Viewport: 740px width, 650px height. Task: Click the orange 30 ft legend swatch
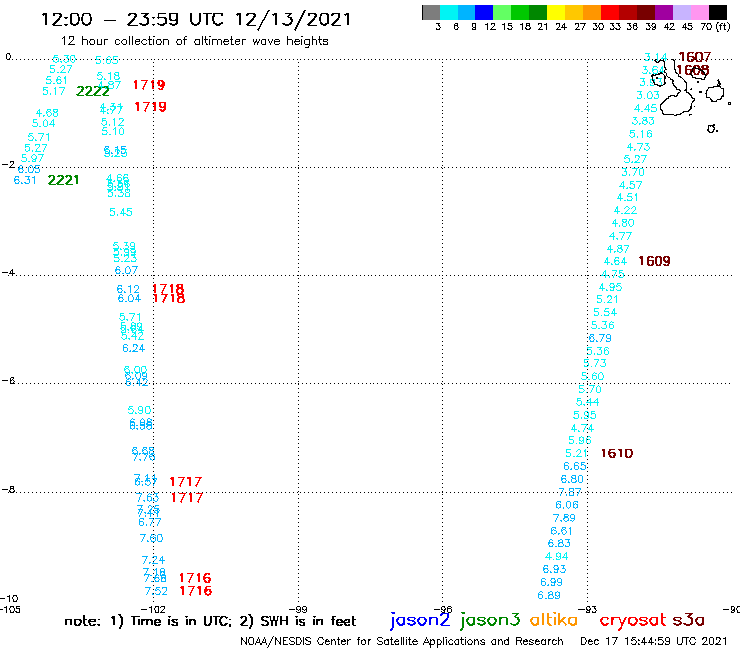point(592,12)
